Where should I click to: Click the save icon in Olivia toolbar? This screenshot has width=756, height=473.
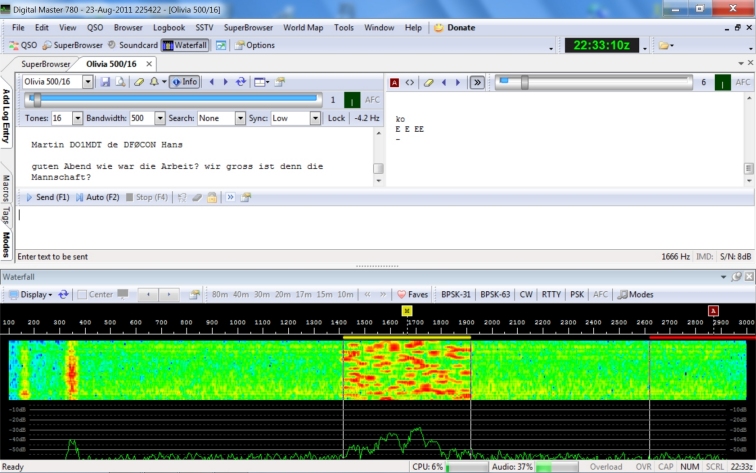(x=104, y=82)
